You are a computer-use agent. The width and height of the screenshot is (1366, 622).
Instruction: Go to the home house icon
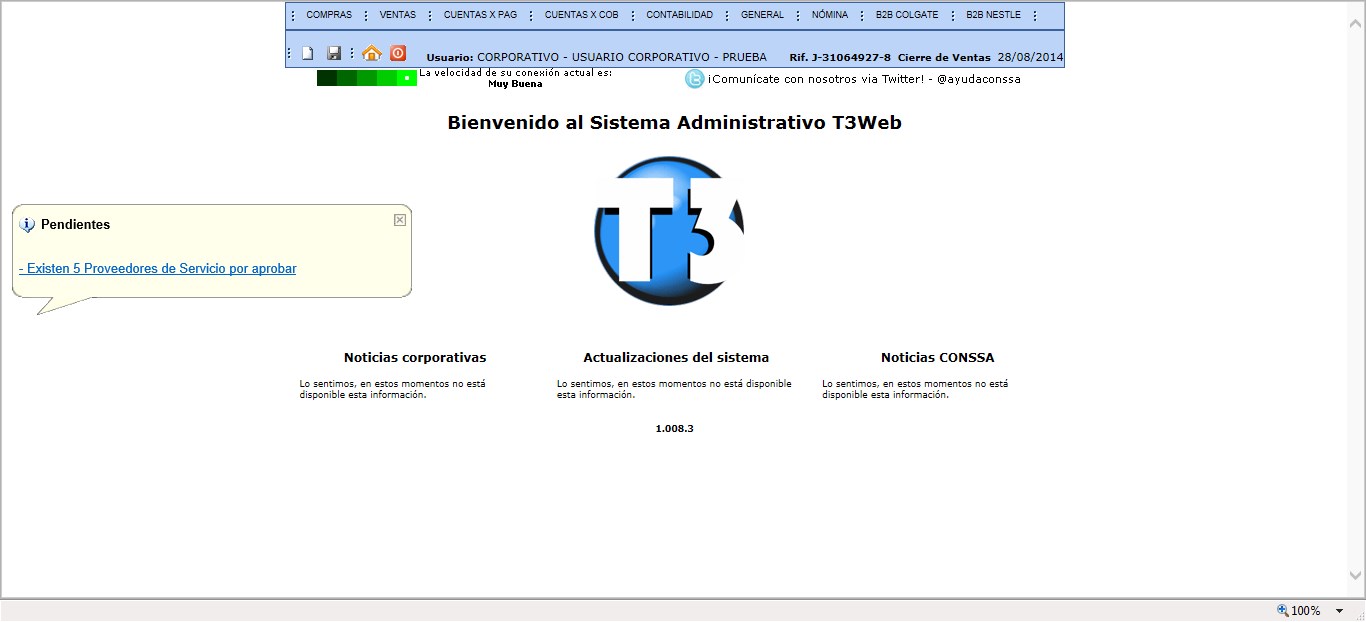(x=372, y=53)
